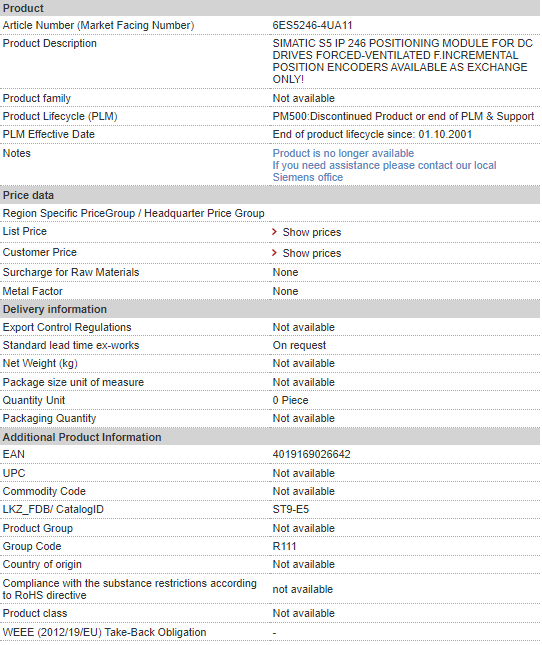Screen dimensions: 542x645
Task: Show prices for List Price
Action: tap(312, 232)
